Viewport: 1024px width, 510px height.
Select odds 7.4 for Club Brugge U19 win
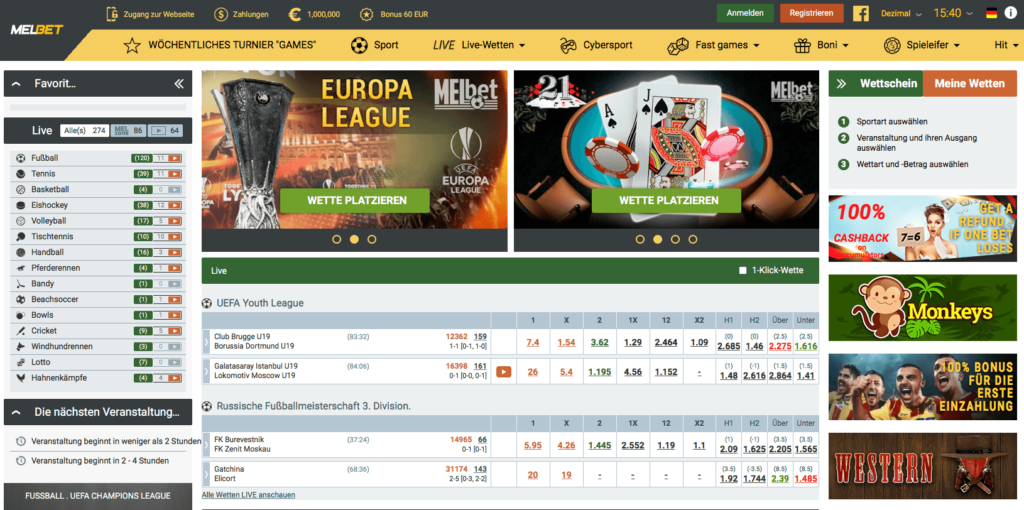[533, 342]
